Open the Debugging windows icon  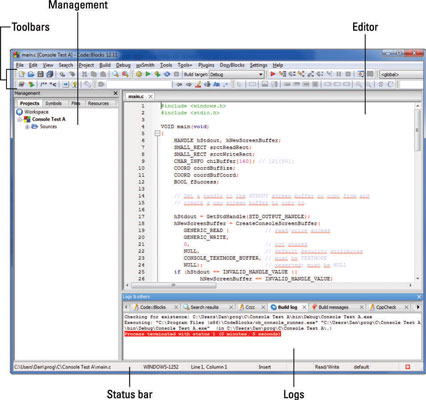click(360, 74)
